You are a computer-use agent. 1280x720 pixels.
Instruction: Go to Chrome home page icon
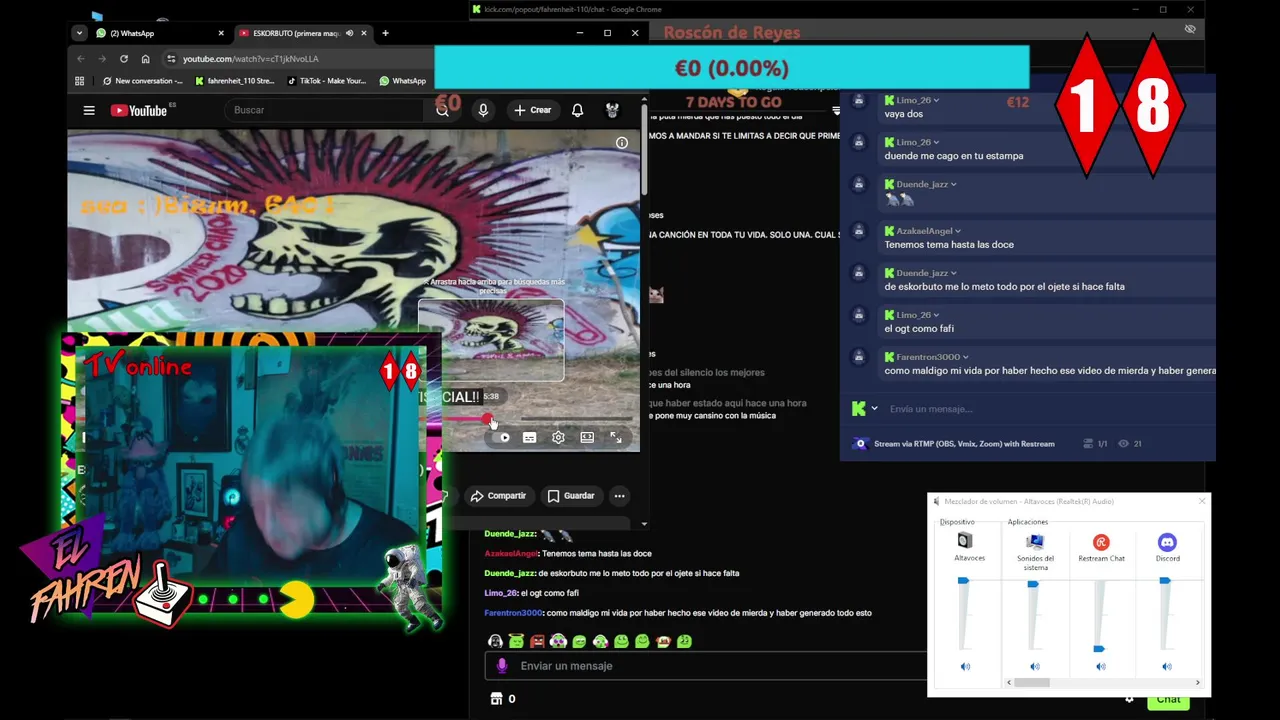point(145,59)
